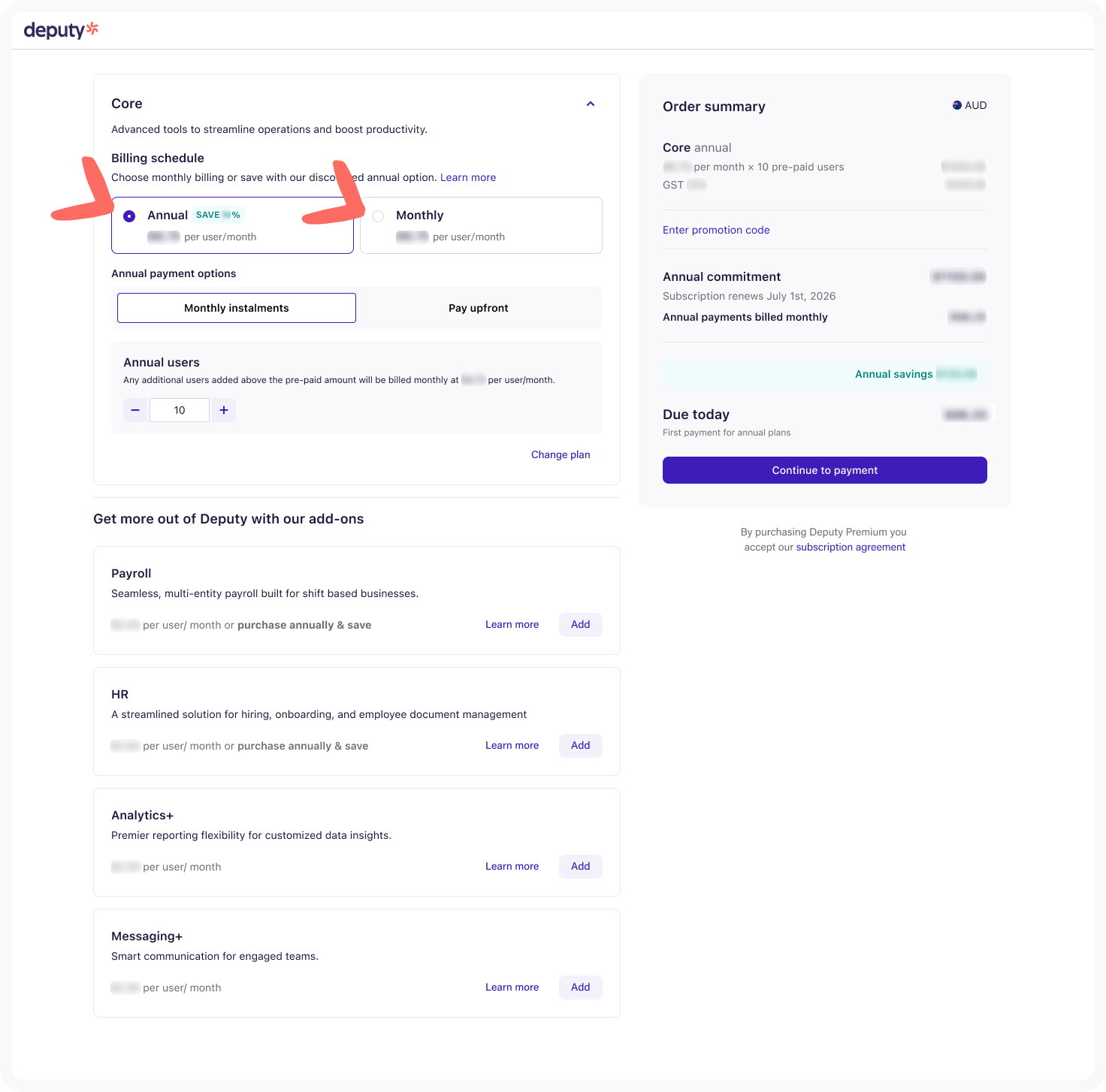This screenshot has height=1092, width=1106.
Task: Click Enter promotion code link
Action: pos(716,230)
